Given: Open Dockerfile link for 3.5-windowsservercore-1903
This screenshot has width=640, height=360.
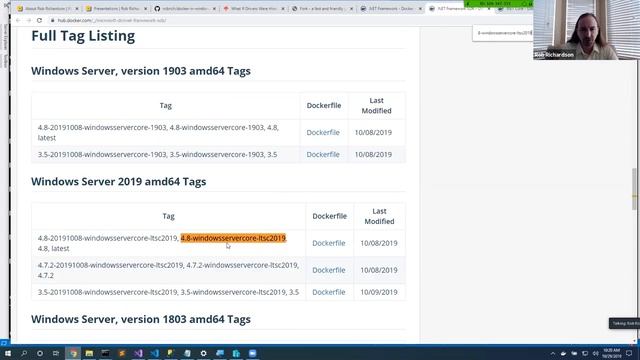Looking at the screenshot, I should (x=323, y=154).
